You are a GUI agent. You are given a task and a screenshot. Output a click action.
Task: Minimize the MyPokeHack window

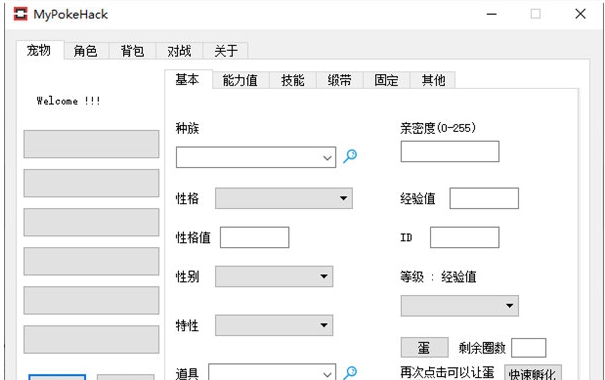pyautogui.click(x=491, y=14)
